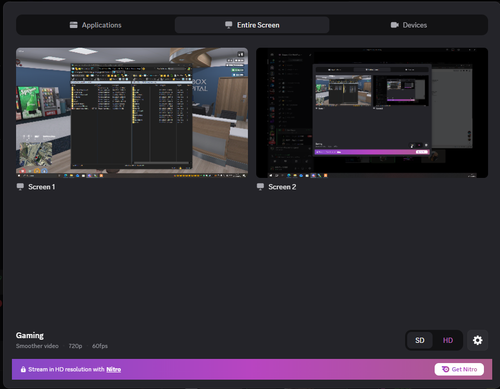The width and height of the screenshot is (500, 389).
Task: Click the Screen 1 label
Action: point(42,187)
